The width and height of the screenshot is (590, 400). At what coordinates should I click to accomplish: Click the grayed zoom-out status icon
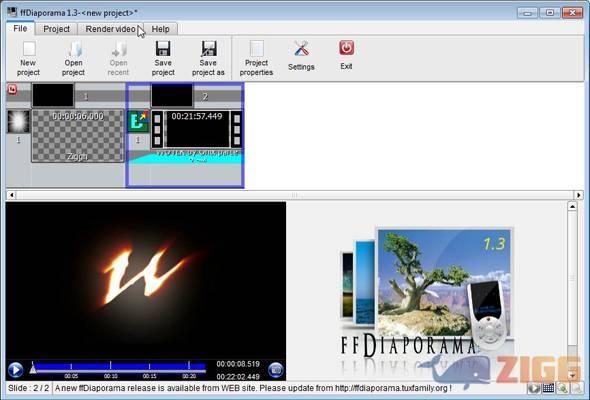(x=577, y=388)
